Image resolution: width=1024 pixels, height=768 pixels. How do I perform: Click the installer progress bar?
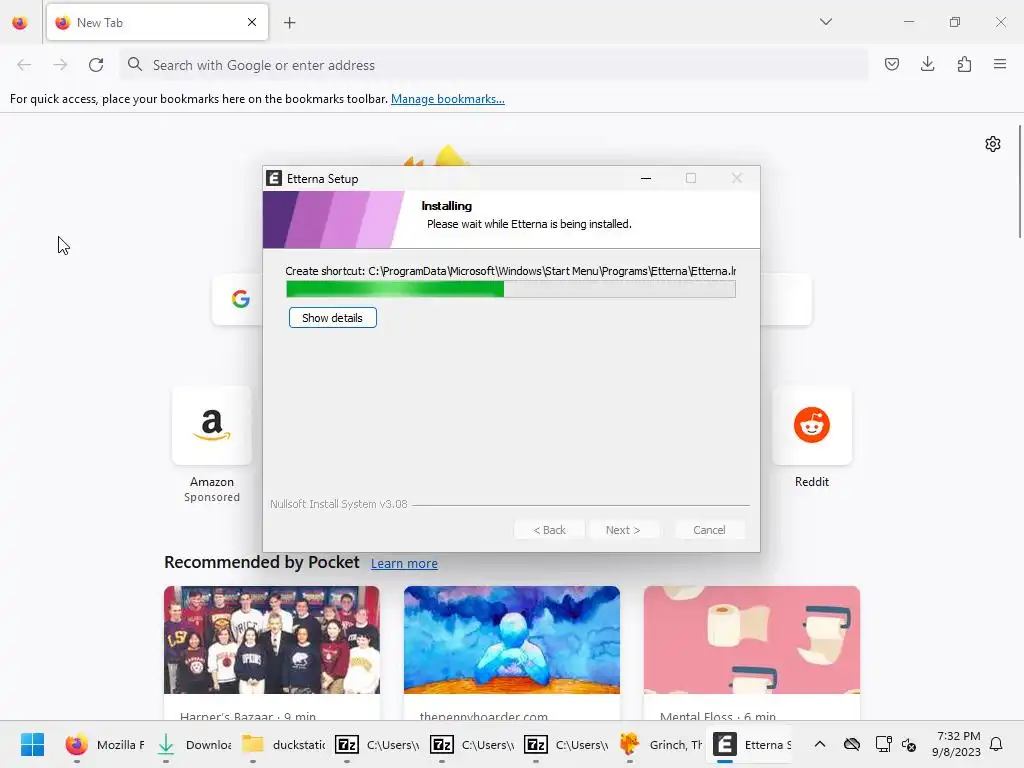[511, 289]
